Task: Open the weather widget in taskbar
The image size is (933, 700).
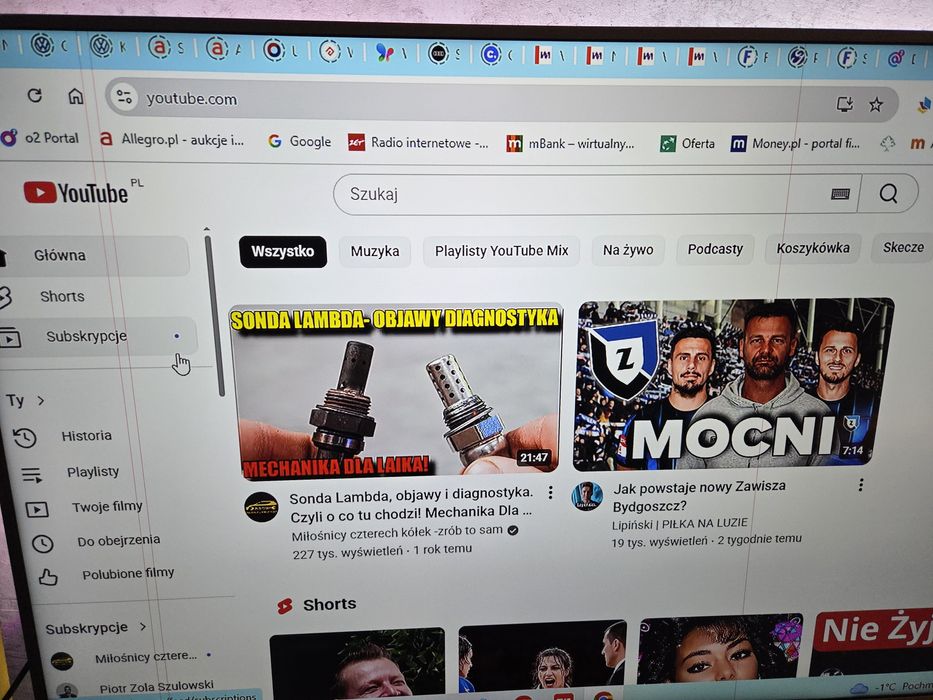Action: tap(890, 688)
